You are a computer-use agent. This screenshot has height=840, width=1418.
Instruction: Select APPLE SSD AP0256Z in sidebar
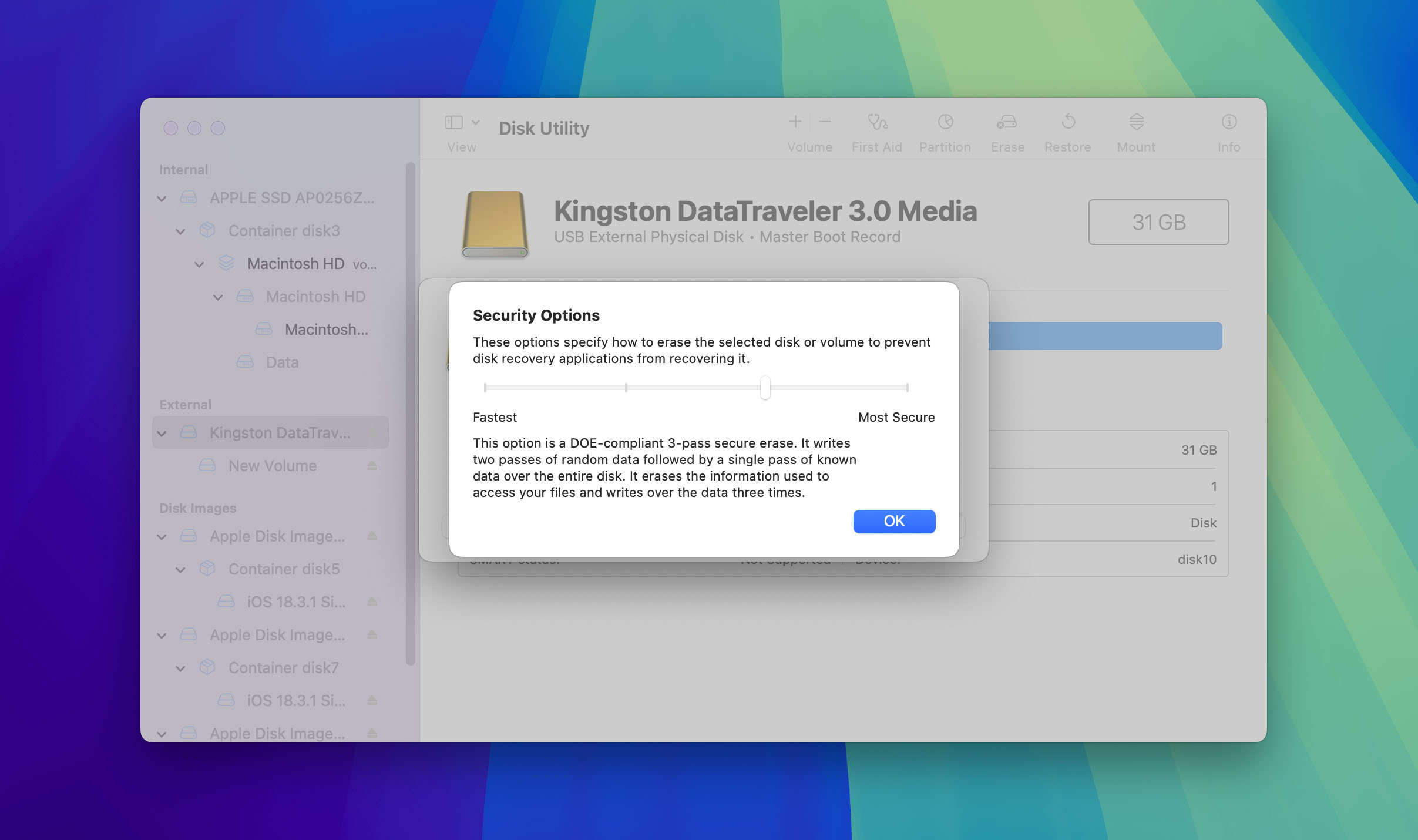click(270, 198)
